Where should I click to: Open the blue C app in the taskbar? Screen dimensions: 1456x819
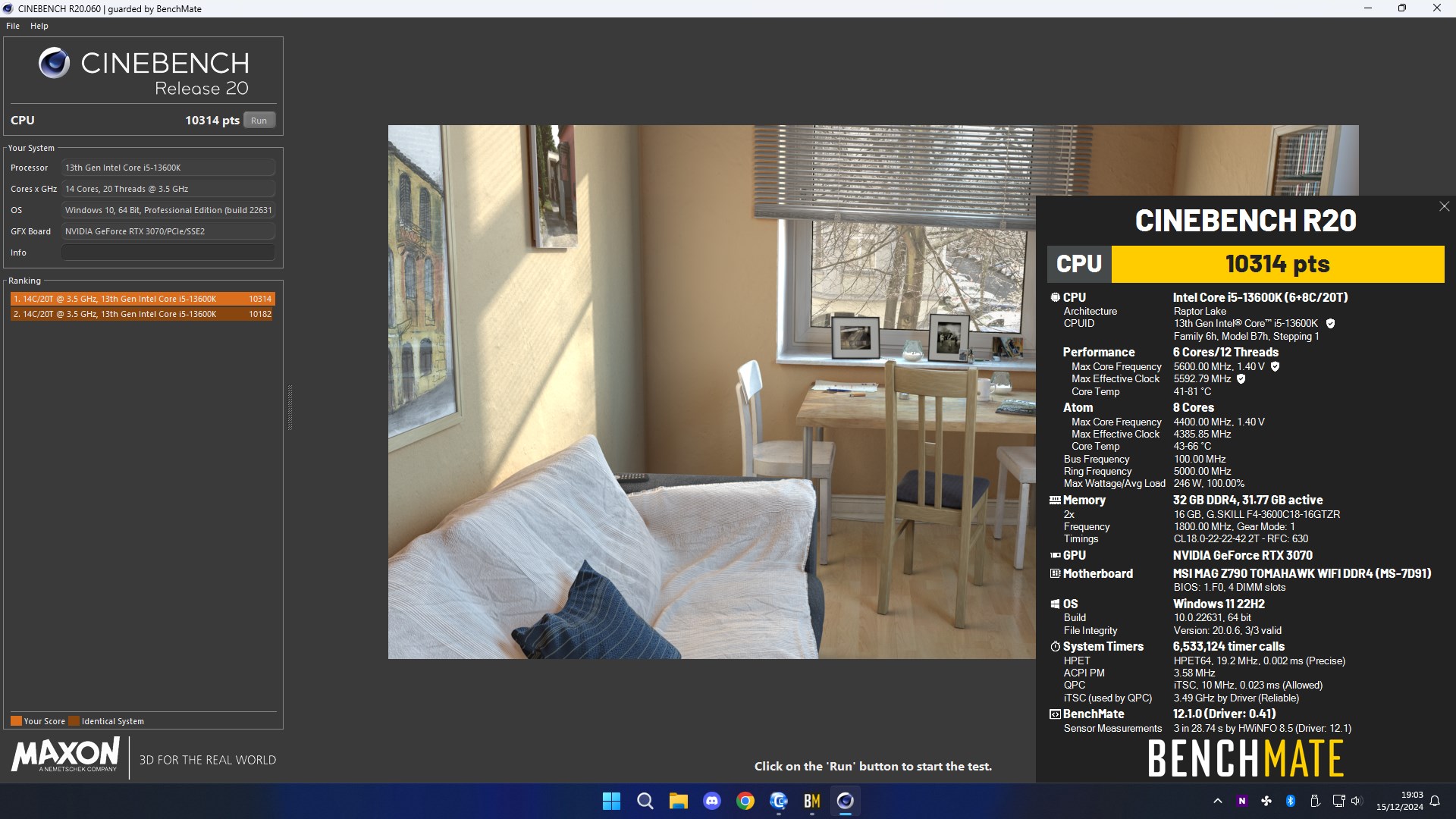[778, 801]
